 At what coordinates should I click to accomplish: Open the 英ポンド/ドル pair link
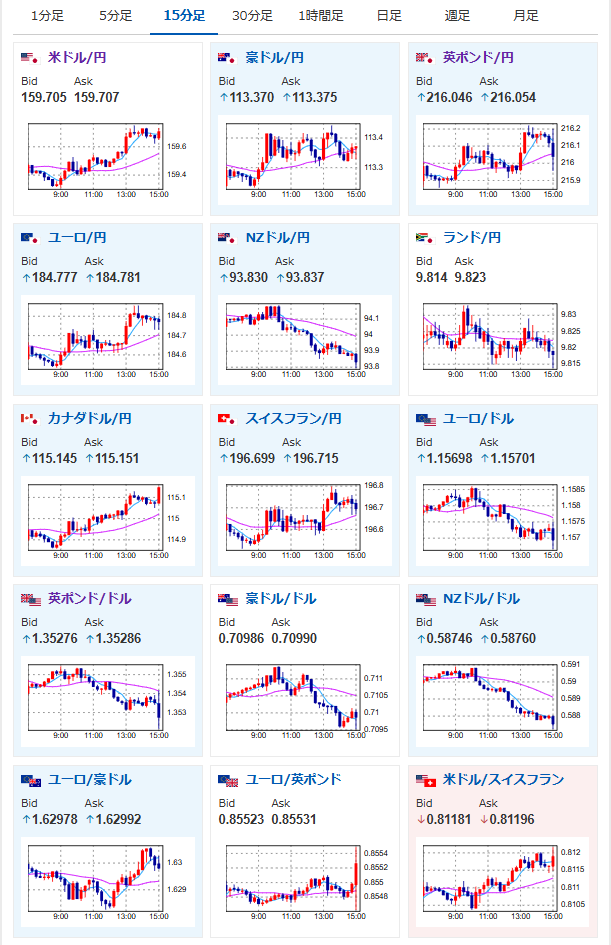point(90,598)
